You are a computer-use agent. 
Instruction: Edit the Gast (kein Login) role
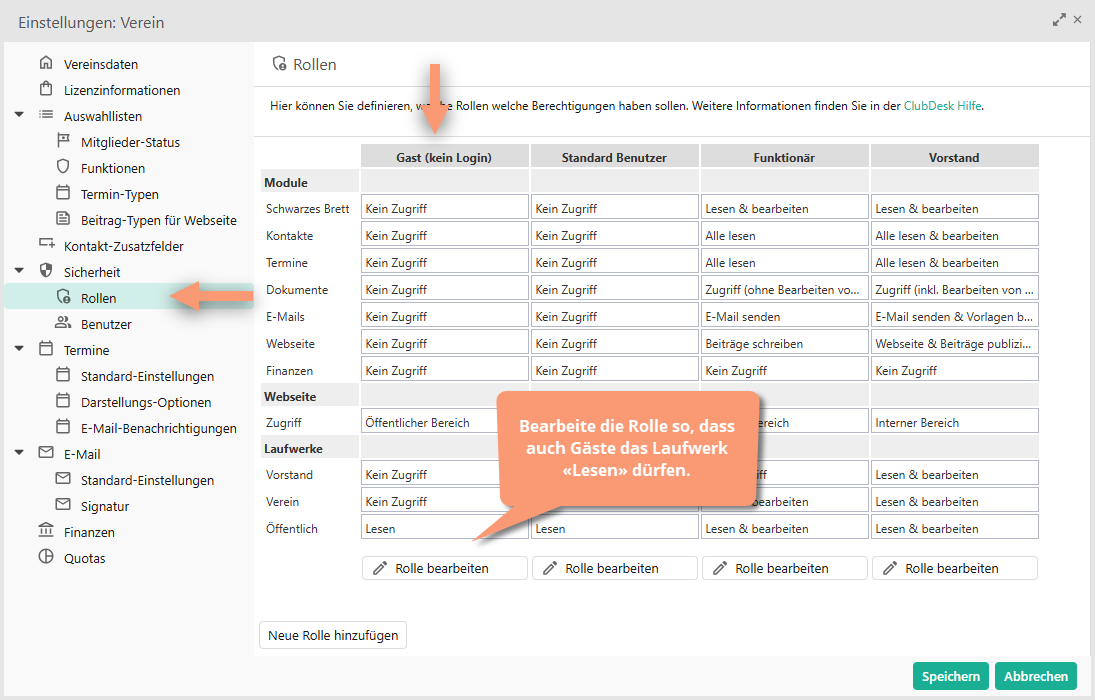tap(444, 568)
